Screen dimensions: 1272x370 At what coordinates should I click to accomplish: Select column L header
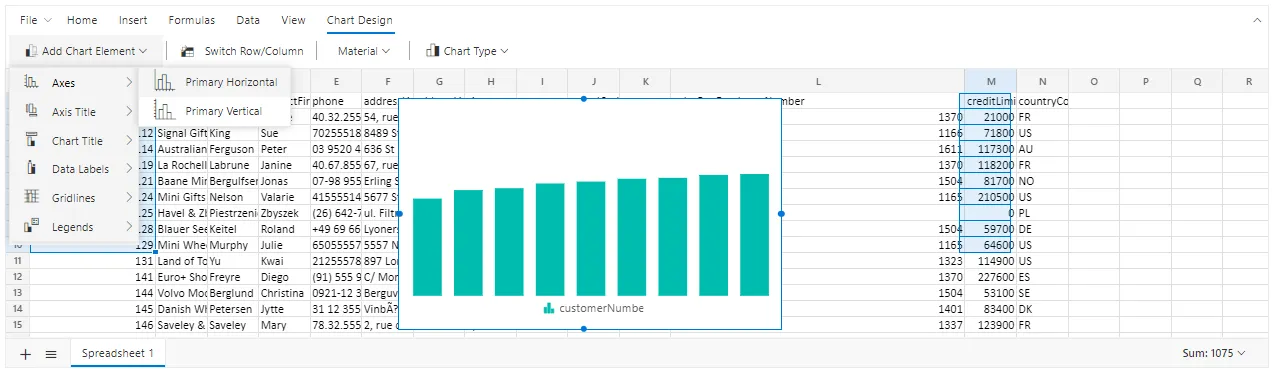click(x=818, y=81)
